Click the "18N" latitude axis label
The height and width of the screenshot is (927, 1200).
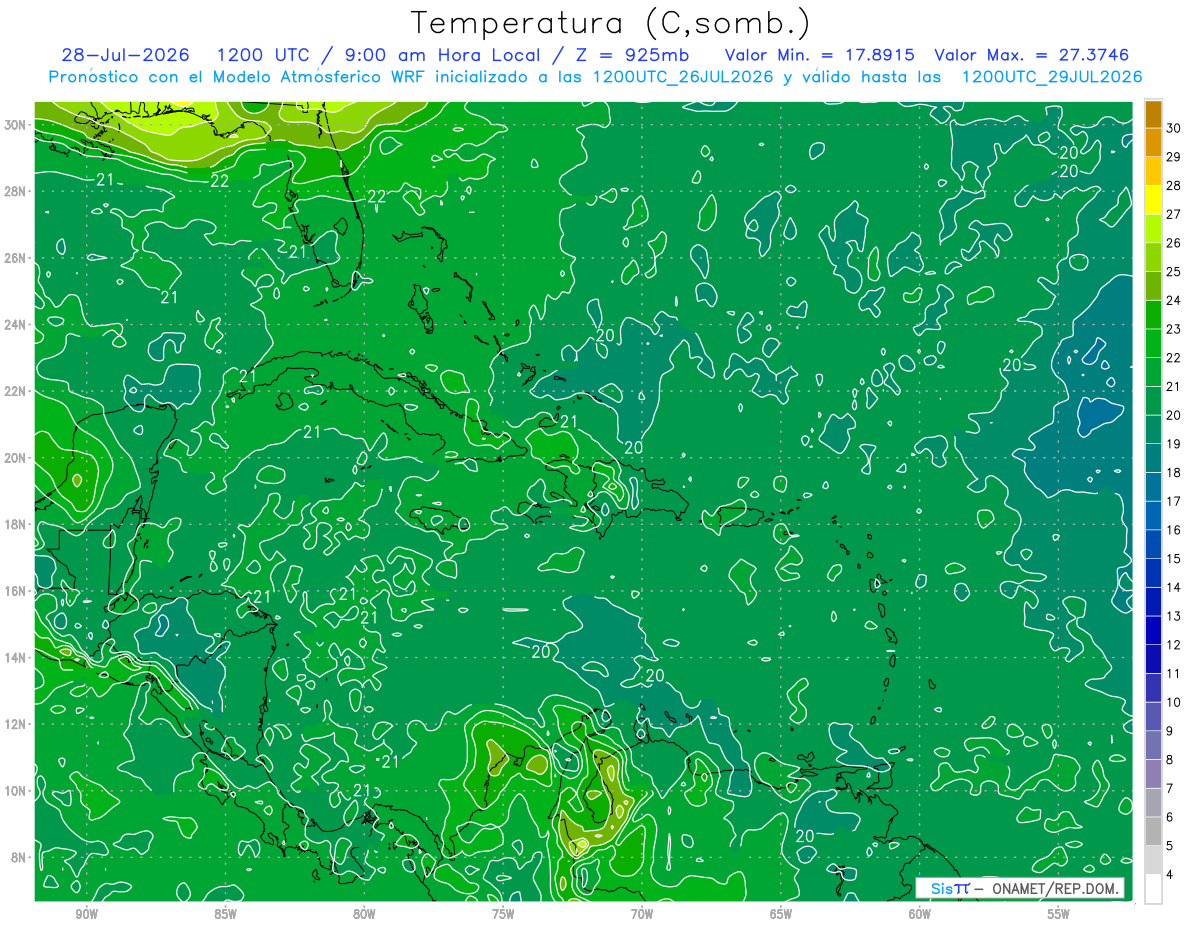pos(16,524)
